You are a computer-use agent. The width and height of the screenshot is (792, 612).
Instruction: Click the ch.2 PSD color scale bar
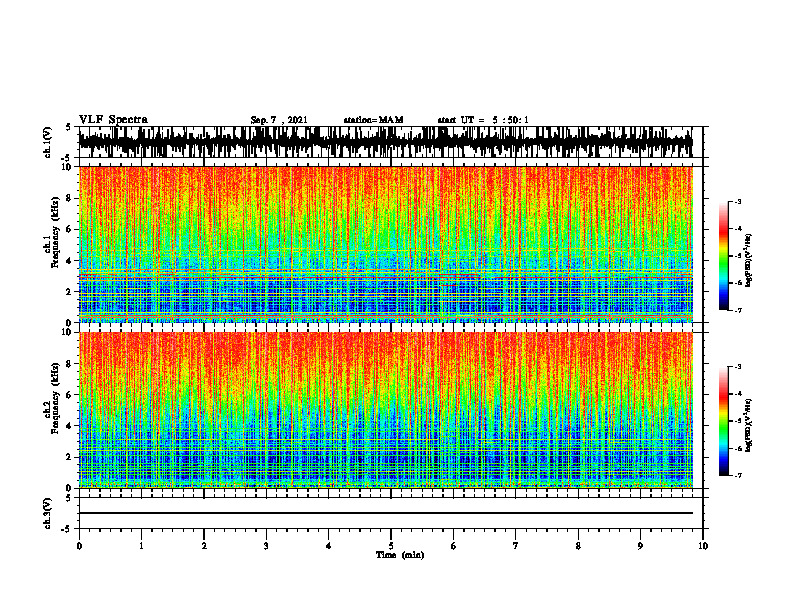pos(723,421)
